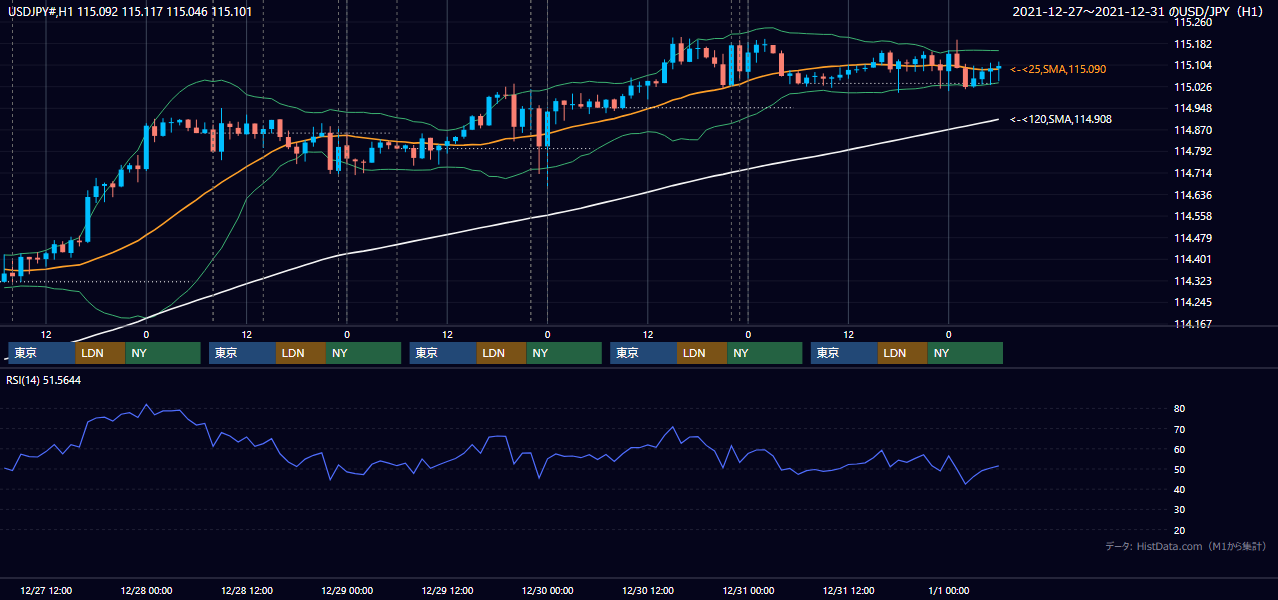Click the 東京 session box for 12/27
Viewport: 1278px width, 600px height.
coord(41,353)
